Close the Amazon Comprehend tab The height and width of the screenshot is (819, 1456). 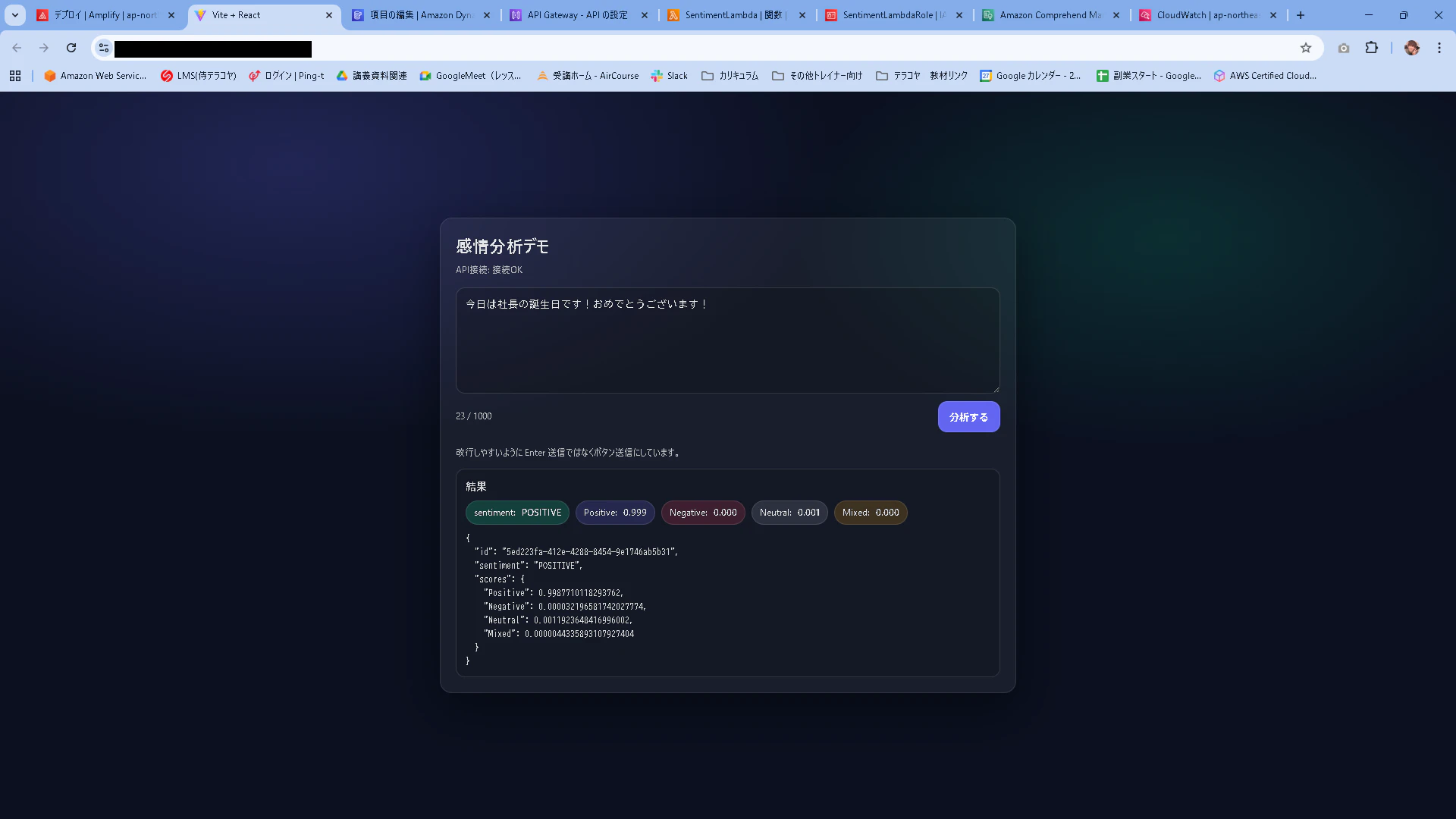click(1116, 15)
